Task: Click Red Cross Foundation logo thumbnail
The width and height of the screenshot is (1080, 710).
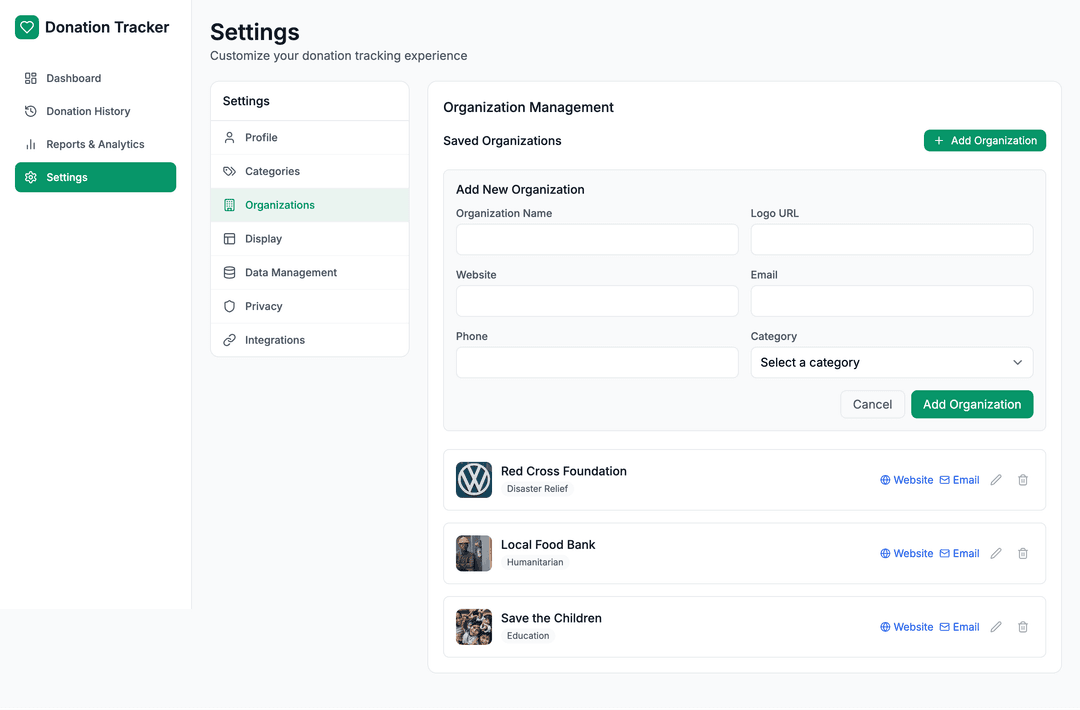Action: click(x=474, y=480)
